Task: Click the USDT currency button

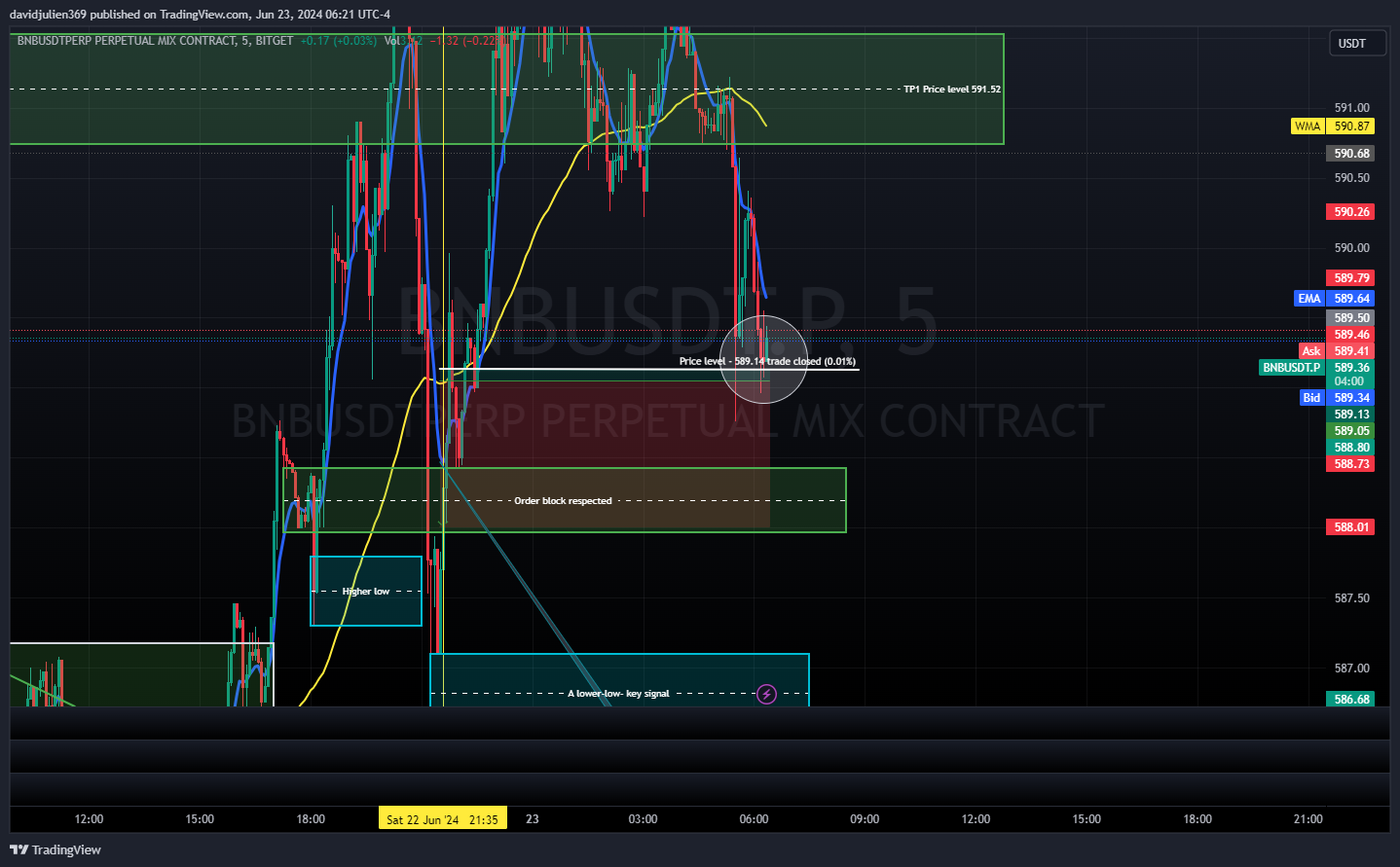Action: 1357,44
